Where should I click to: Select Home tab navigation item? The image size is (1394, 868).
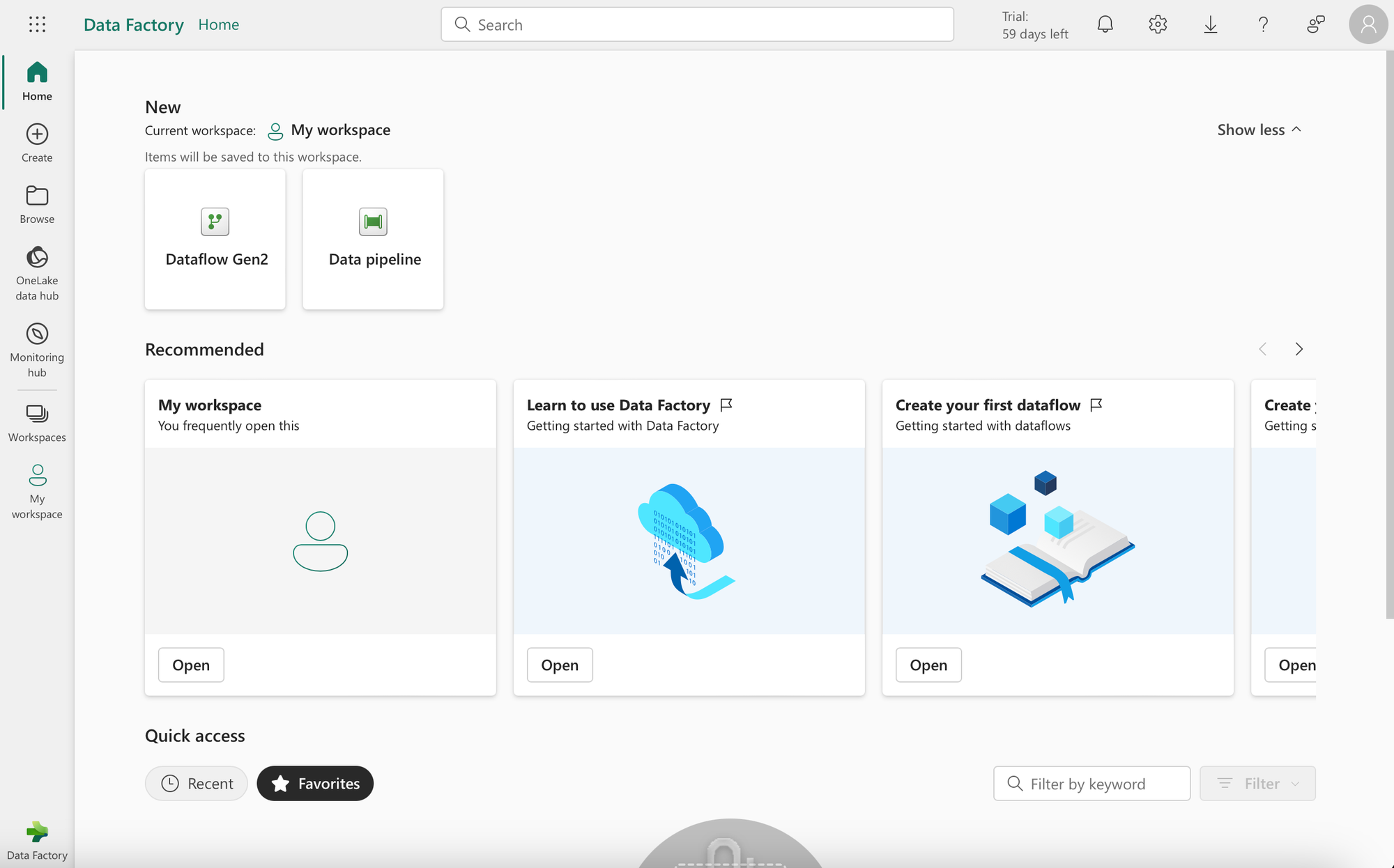(x=37, y=80)
